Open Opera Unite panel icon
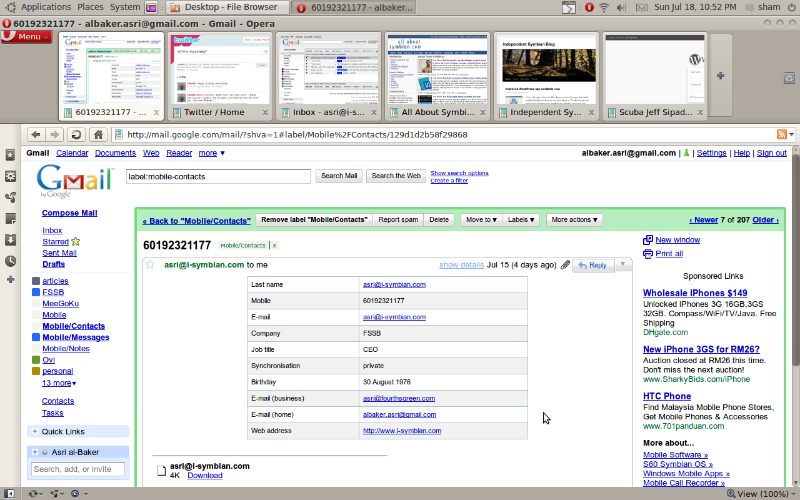This screenshot has height=500, width=800. pos(10,197)
